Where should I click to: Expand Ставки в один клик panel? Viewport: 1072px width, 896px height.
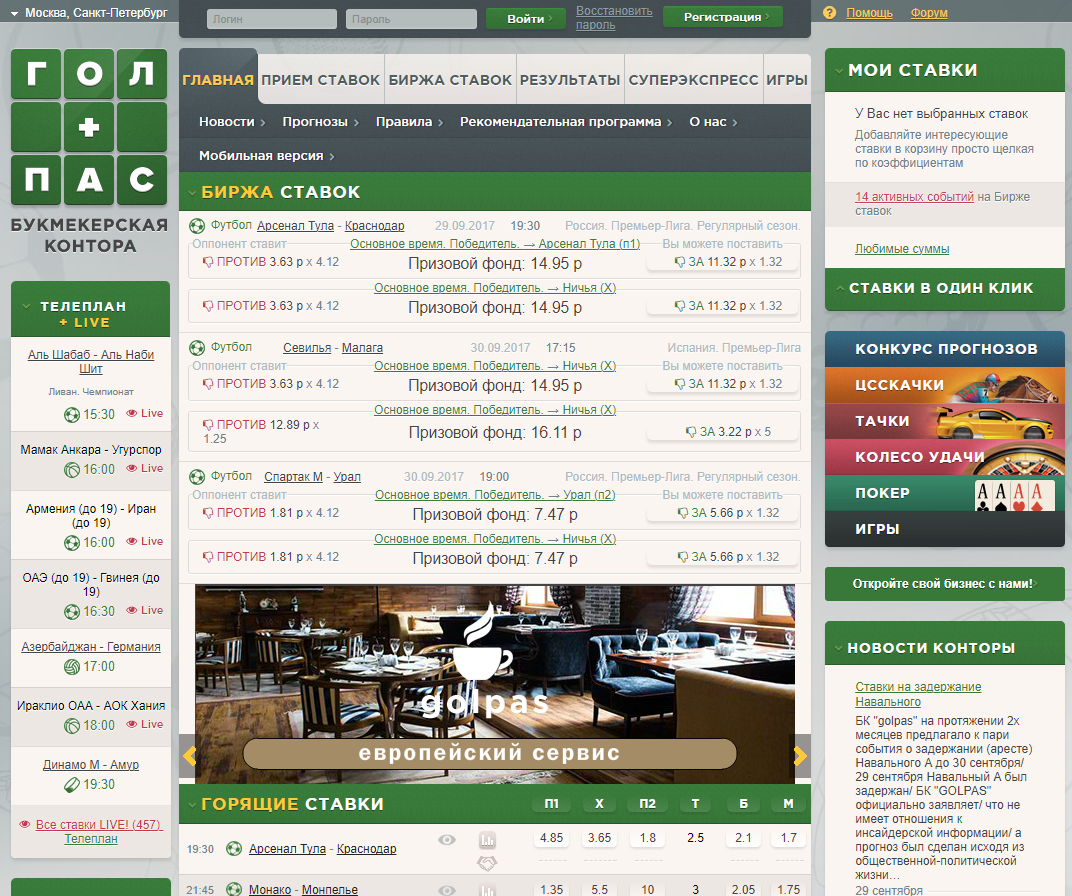click(x=840, y=288)
